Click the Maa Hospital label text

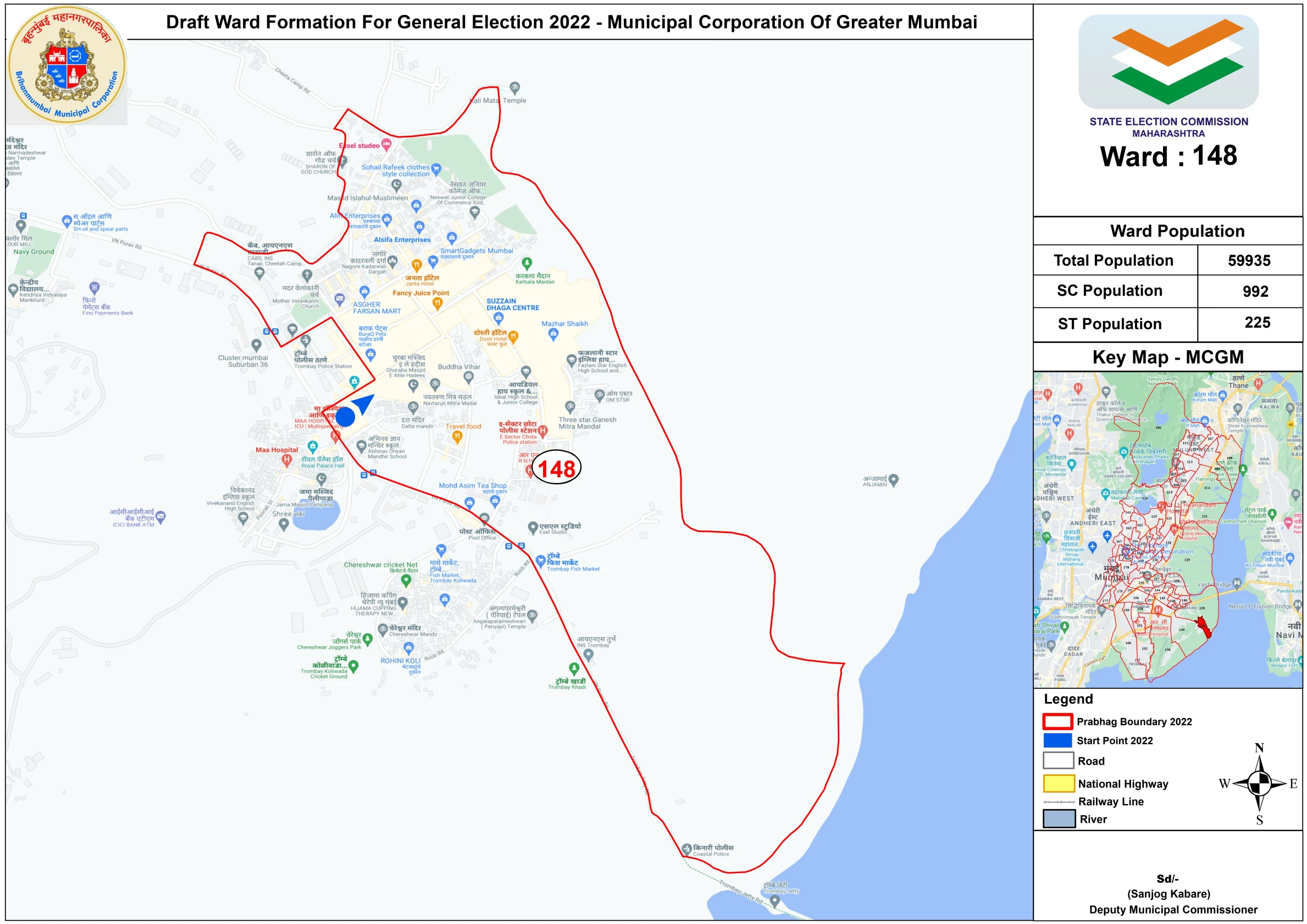click(276, 450)
